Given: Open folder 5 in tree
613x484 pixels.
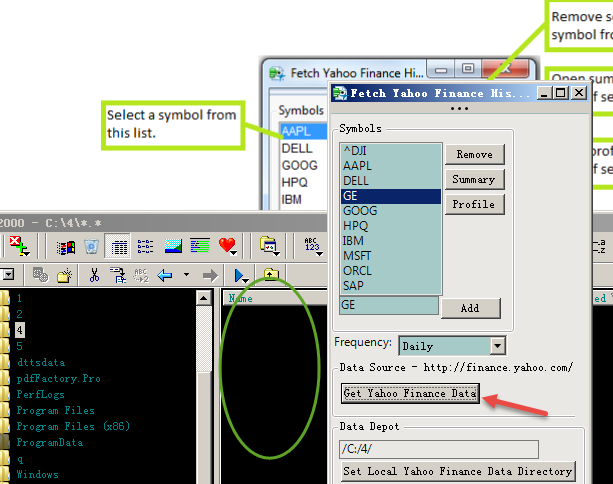Looking at the screenshot, I should pyautogui.click(x=19, y=346).
